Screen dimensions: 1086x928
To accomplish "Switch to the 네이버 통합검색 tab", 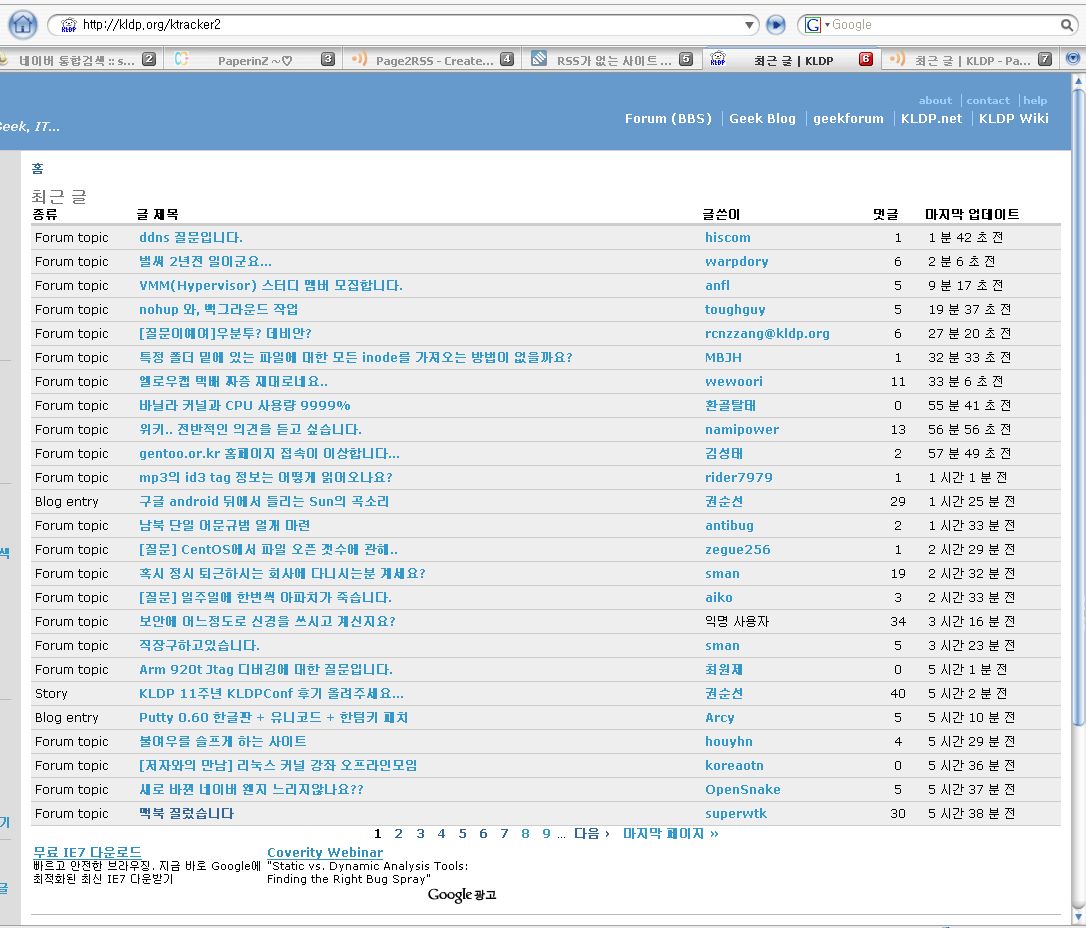I will click(x=78, y=60).
